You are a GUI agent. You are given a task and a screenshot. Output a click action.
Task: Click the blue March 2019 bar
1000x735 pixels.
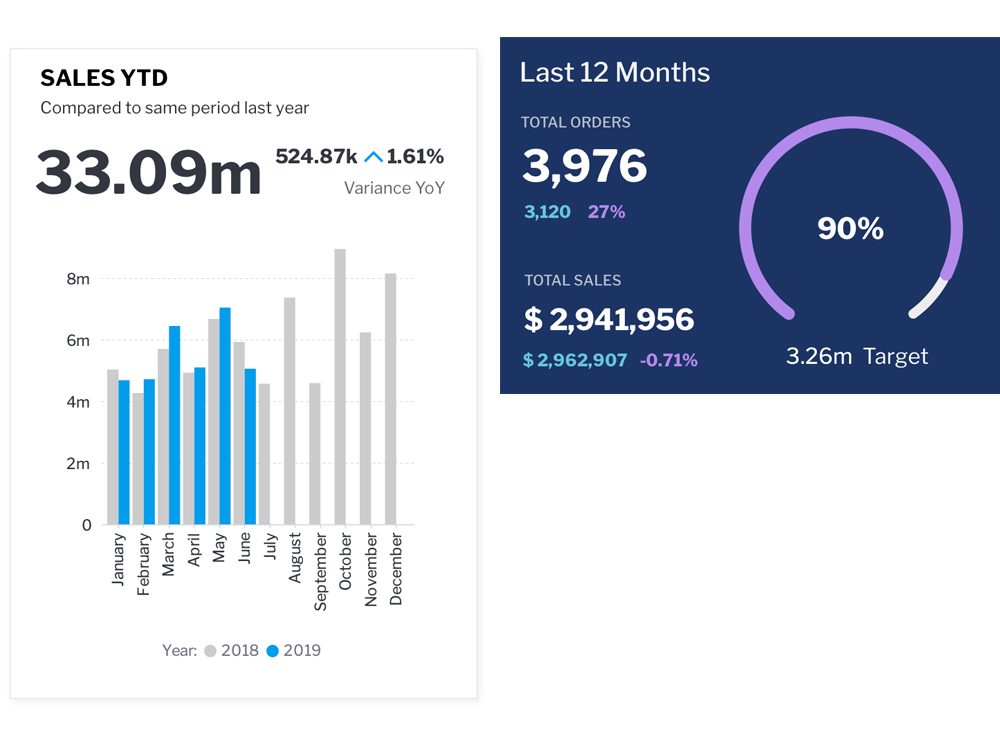[x=175, y=425]
